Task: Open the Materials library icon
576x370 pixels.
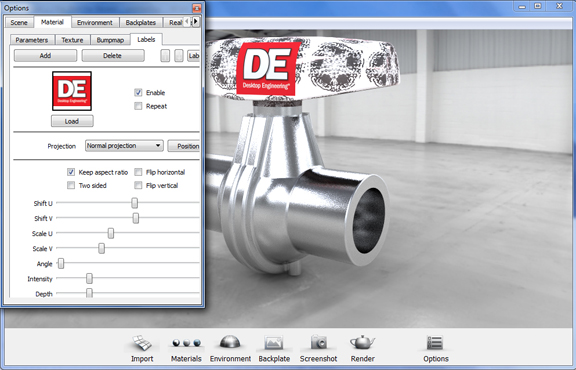Action: click(186, 348)
